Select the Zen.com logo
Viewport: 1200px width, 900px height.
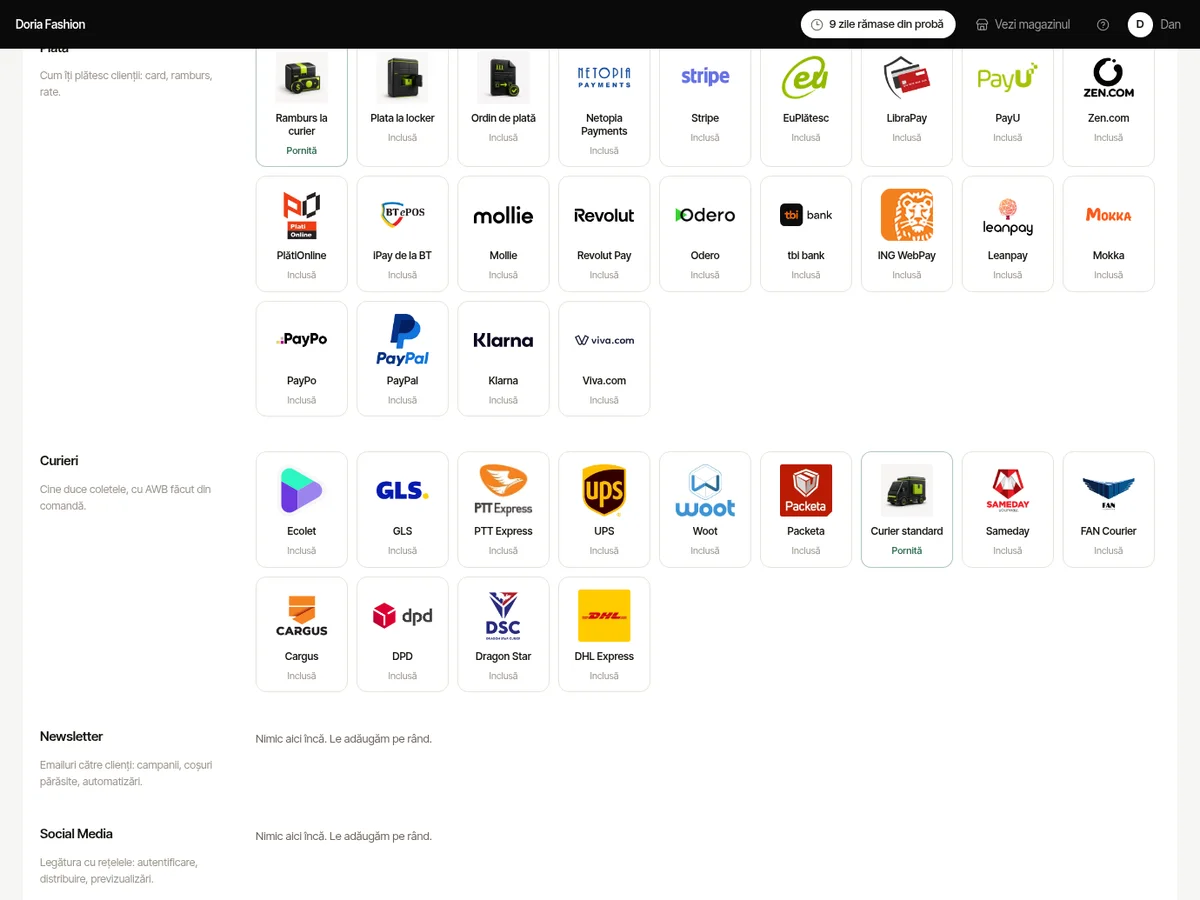coord(1109,78)
